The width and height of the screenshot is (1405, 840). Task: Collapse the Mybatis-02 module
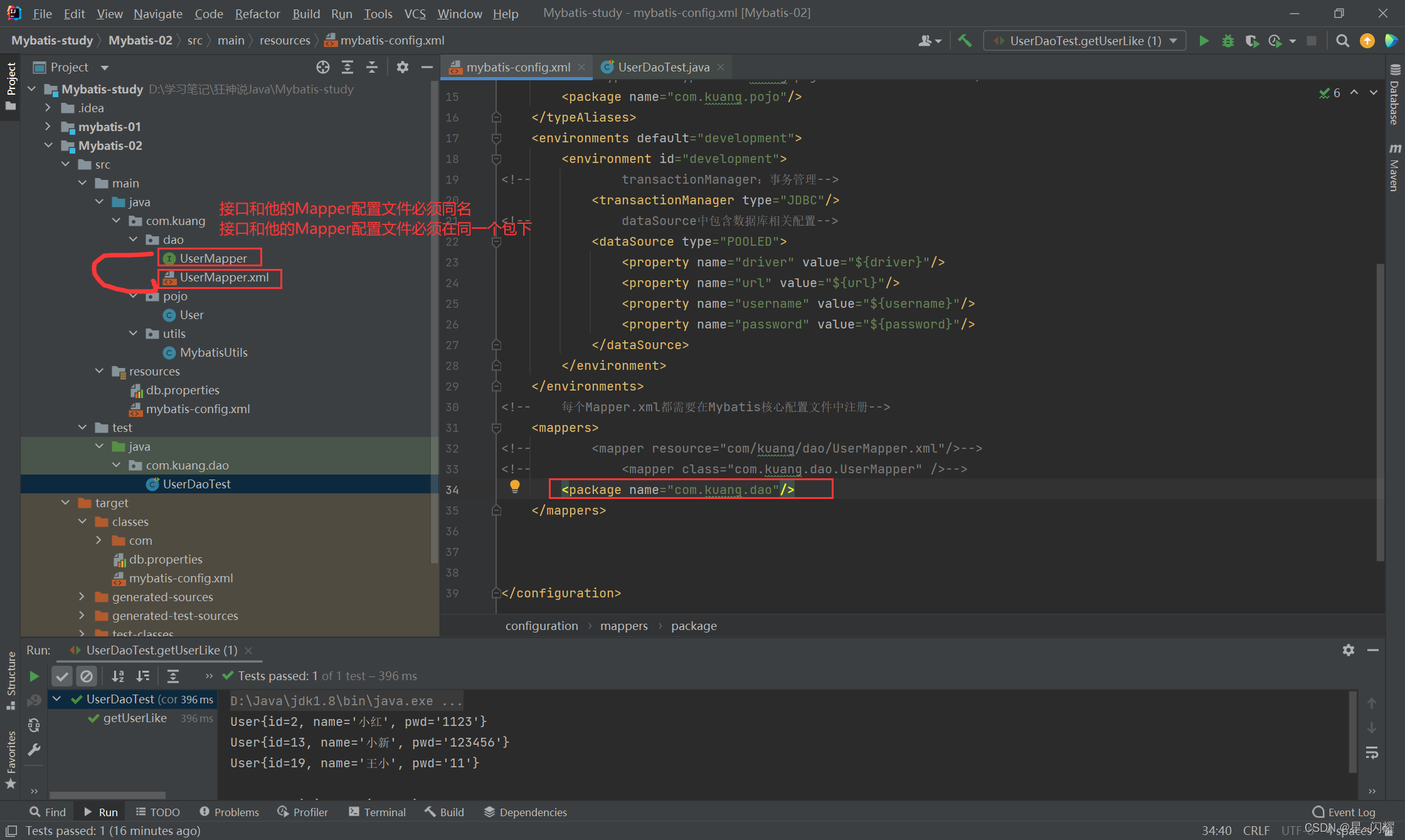click(x=48, y=145)
